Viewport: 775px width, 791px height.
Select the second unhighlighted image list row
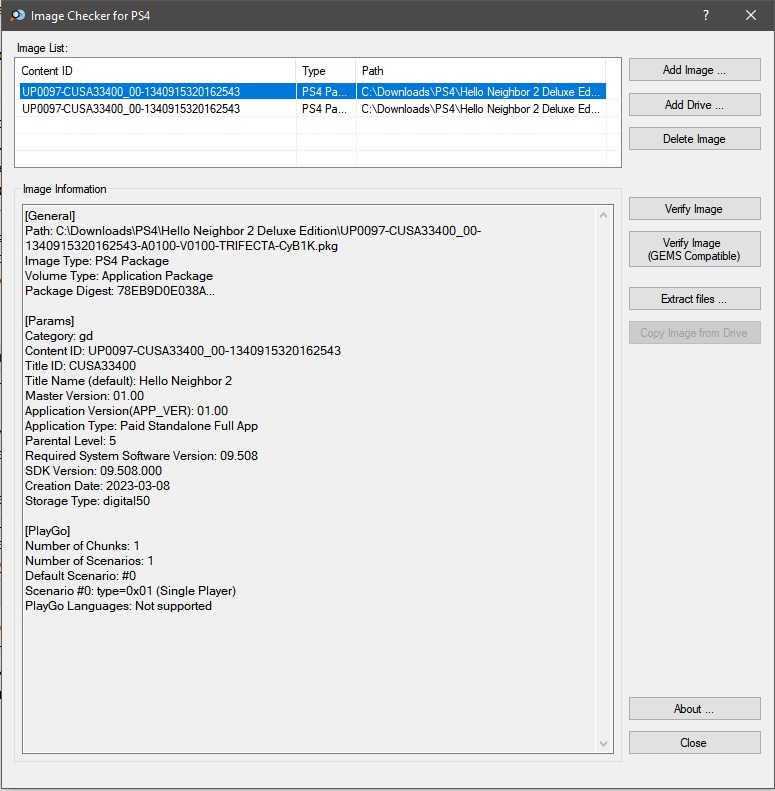tap(313, 108)
